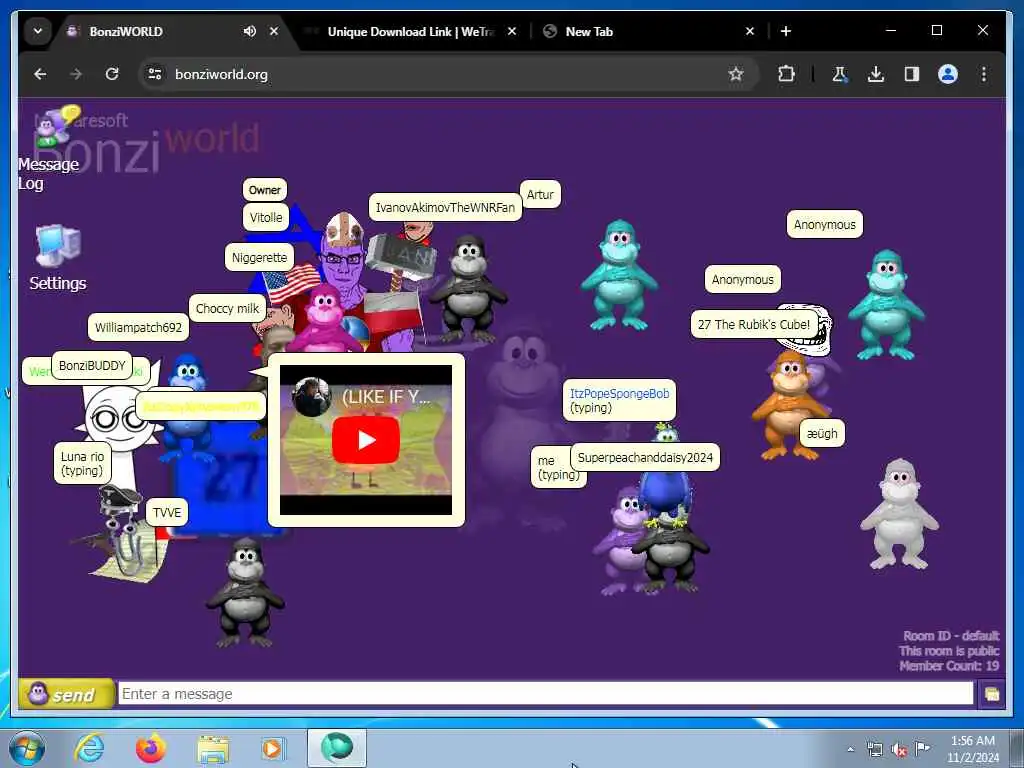The image size is (1024, 768).
Task: Expand the tab search dropdown arrow
Action: click(38, 31)
